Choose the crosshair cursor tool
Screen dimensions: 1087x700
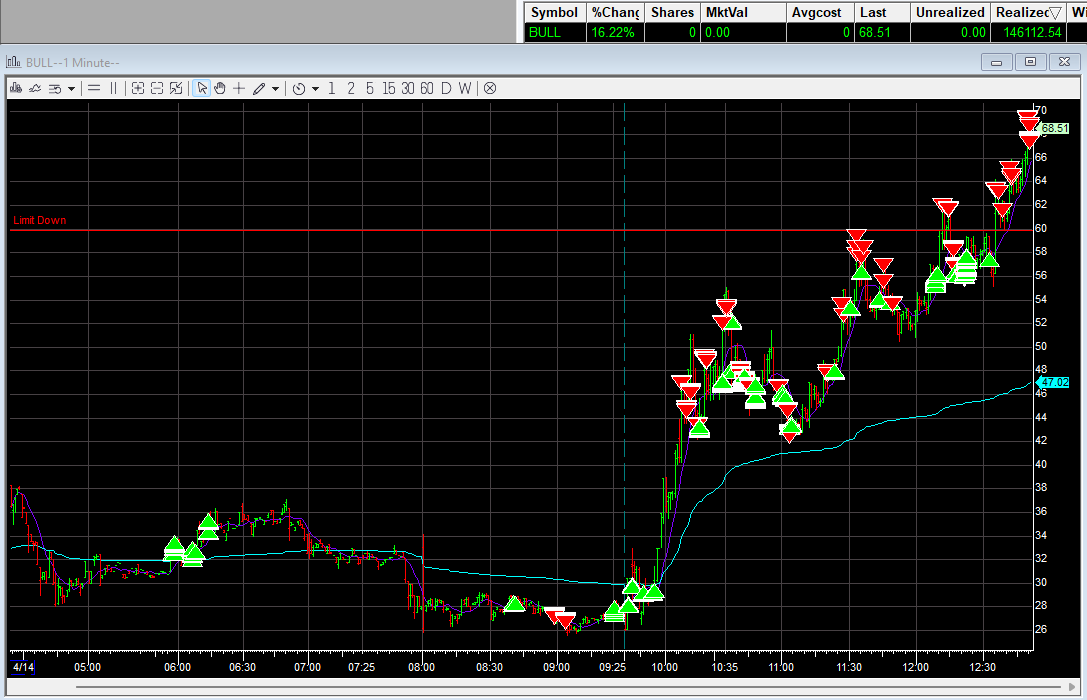(239, 88)
